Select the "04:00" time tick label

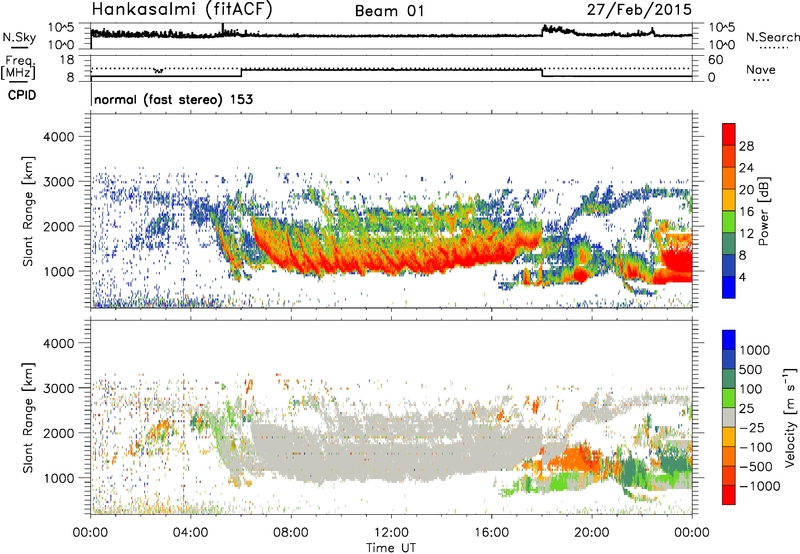[x=191, y=533]
